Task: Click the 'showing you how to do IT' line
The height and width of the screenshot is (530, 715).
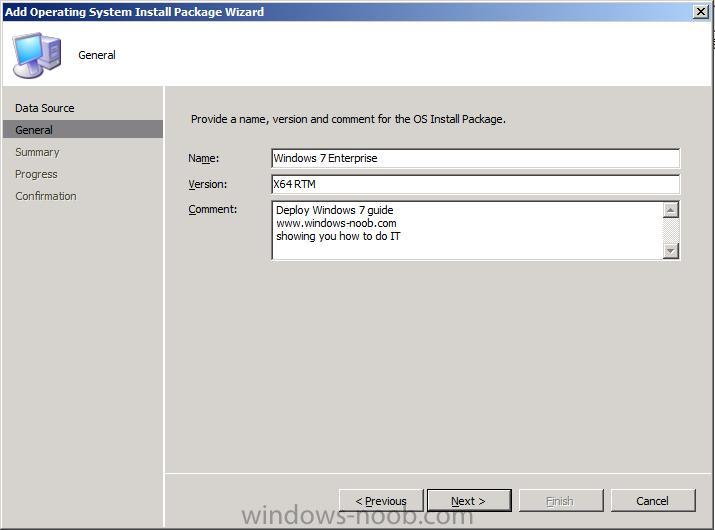Action: [x=338, y=236]
